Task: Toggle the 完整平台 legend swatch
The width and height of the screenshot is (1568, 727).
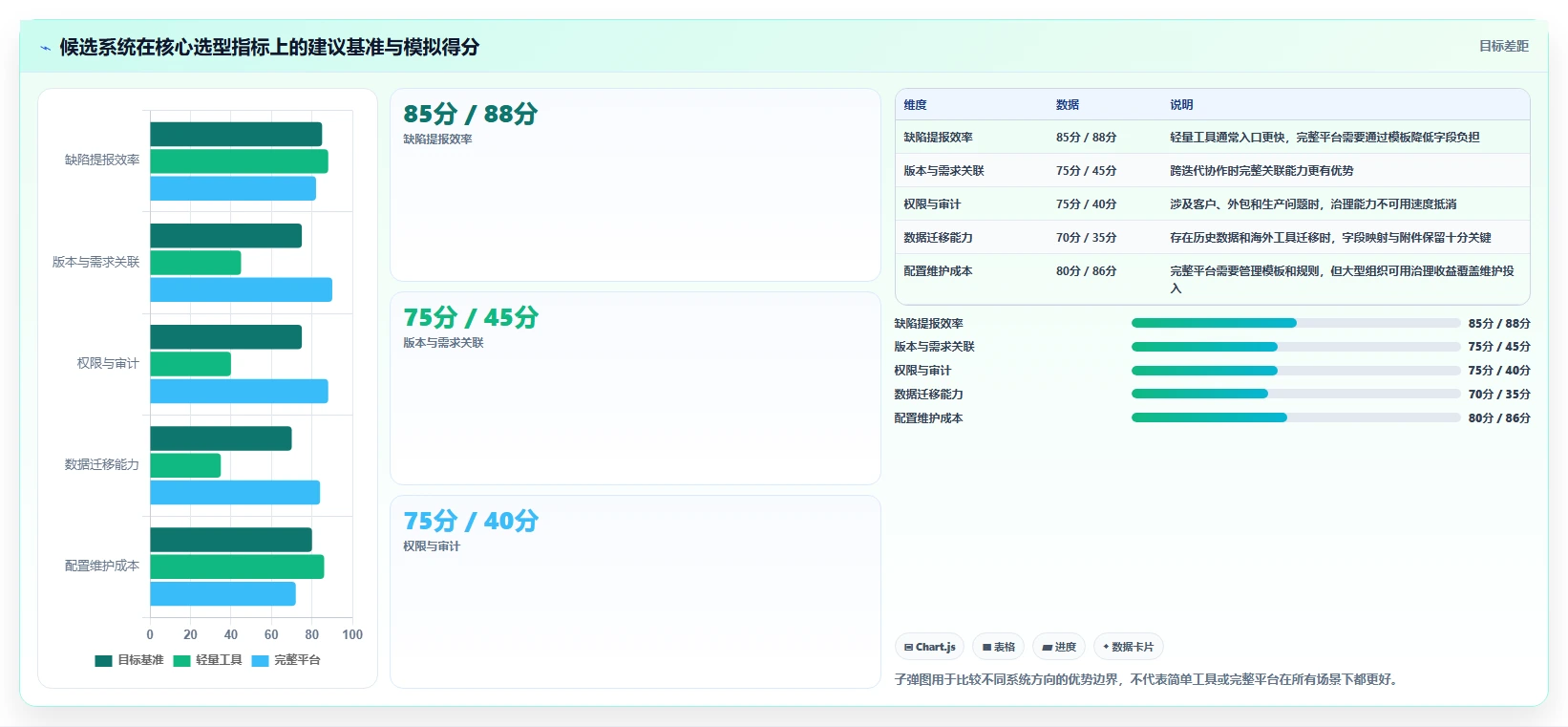Action: (x=260, y=660)
